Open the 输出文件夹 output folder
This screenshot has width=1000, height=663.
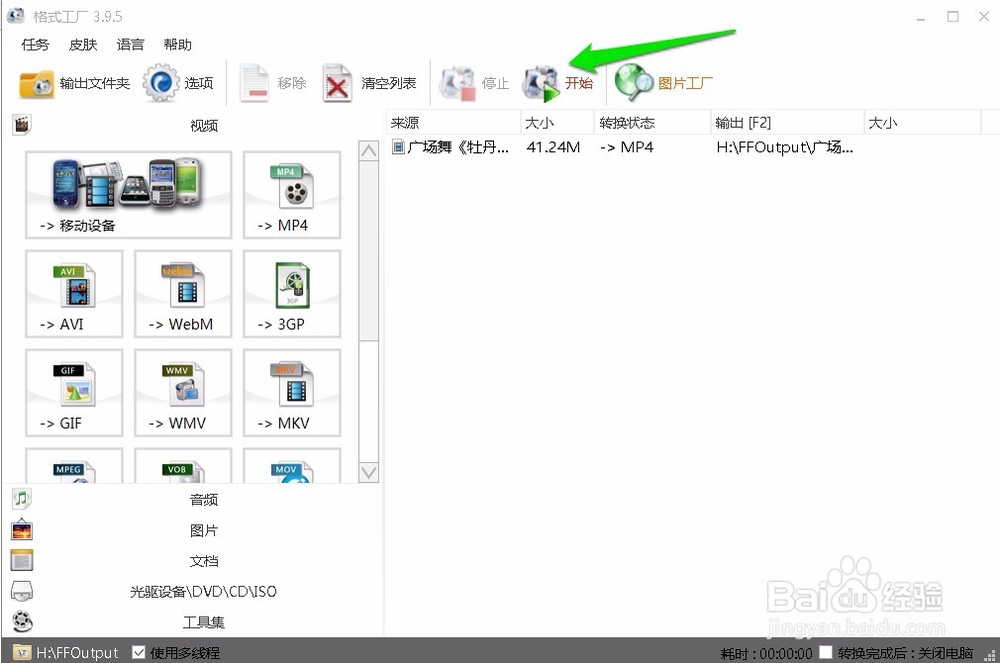click(74, 84)
